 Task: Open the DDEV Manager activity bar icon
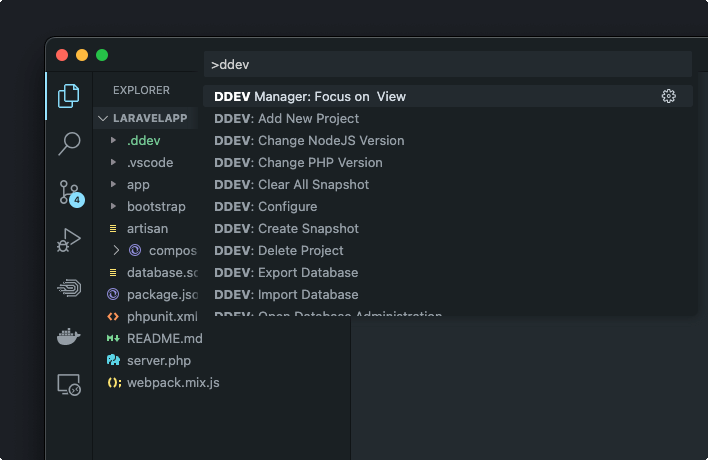[69, 288]
